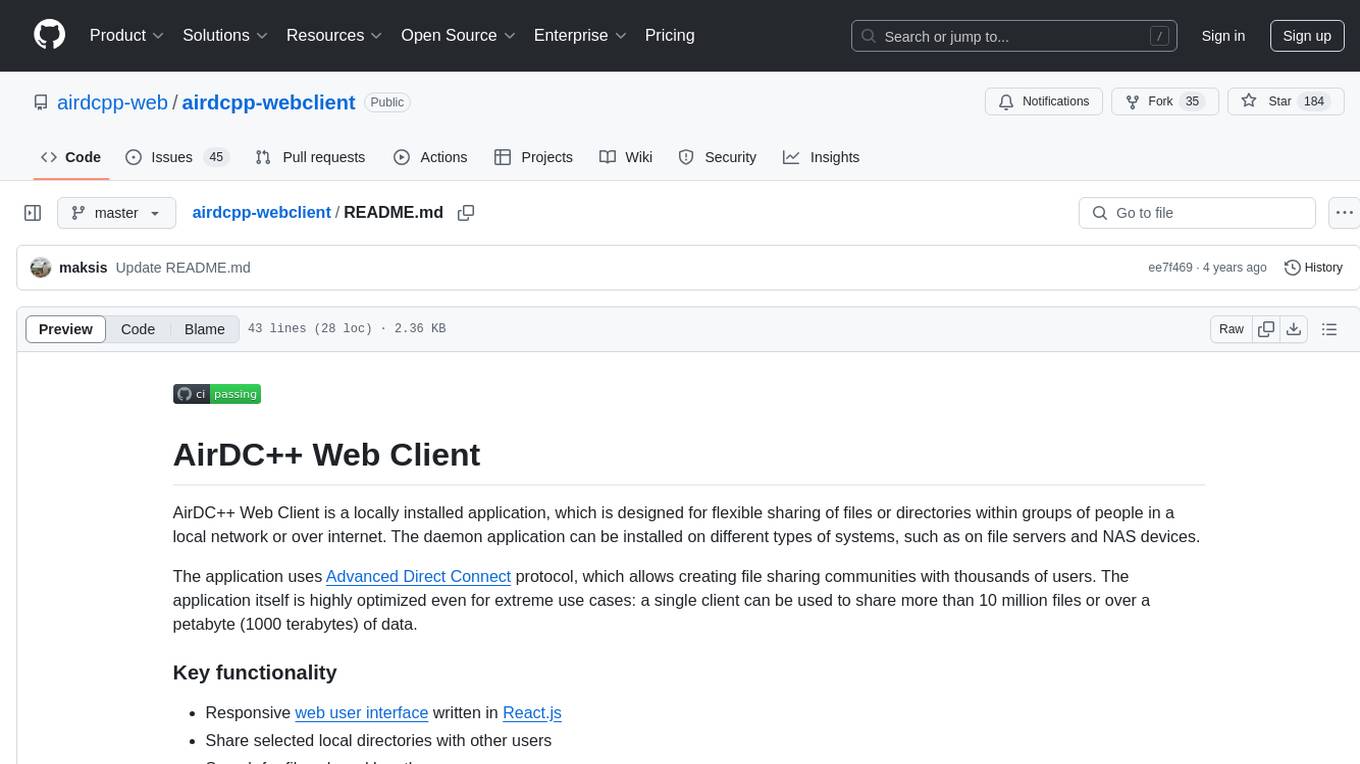Copy raw file contents
The image size is (1360, 764).
click(1266, 329)
